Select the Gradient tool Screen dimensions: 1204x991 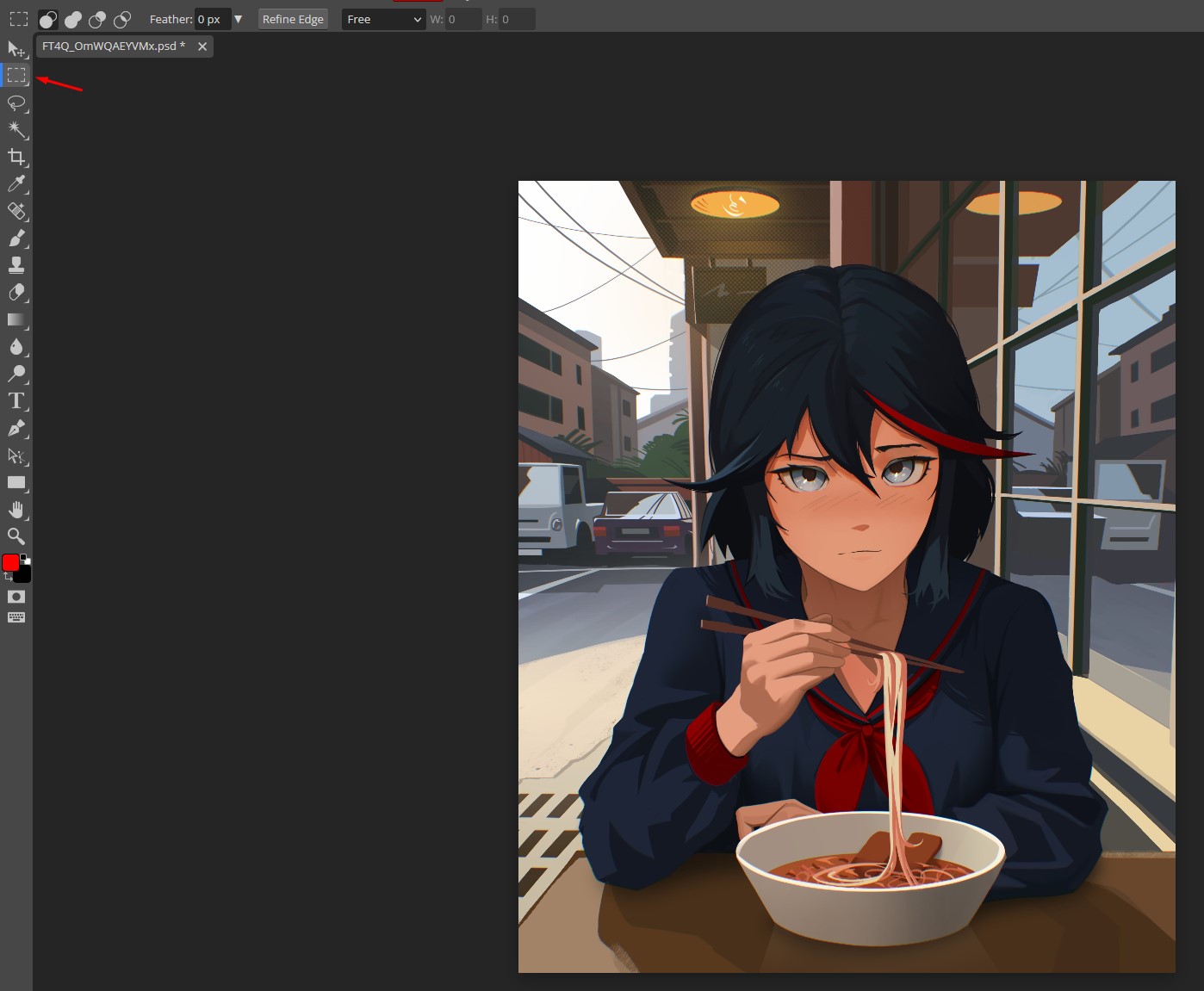point(16,319)
